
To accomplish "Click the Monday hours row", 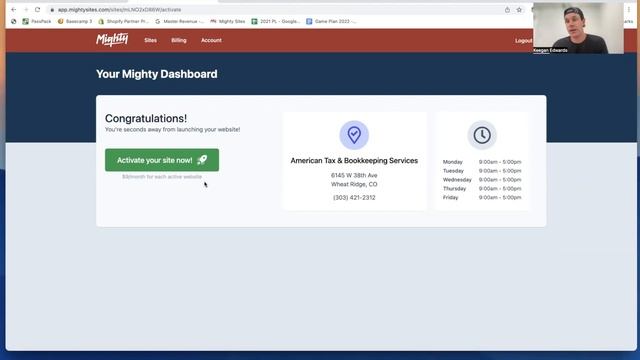I will pyautogui.click(x=482, y=162).
